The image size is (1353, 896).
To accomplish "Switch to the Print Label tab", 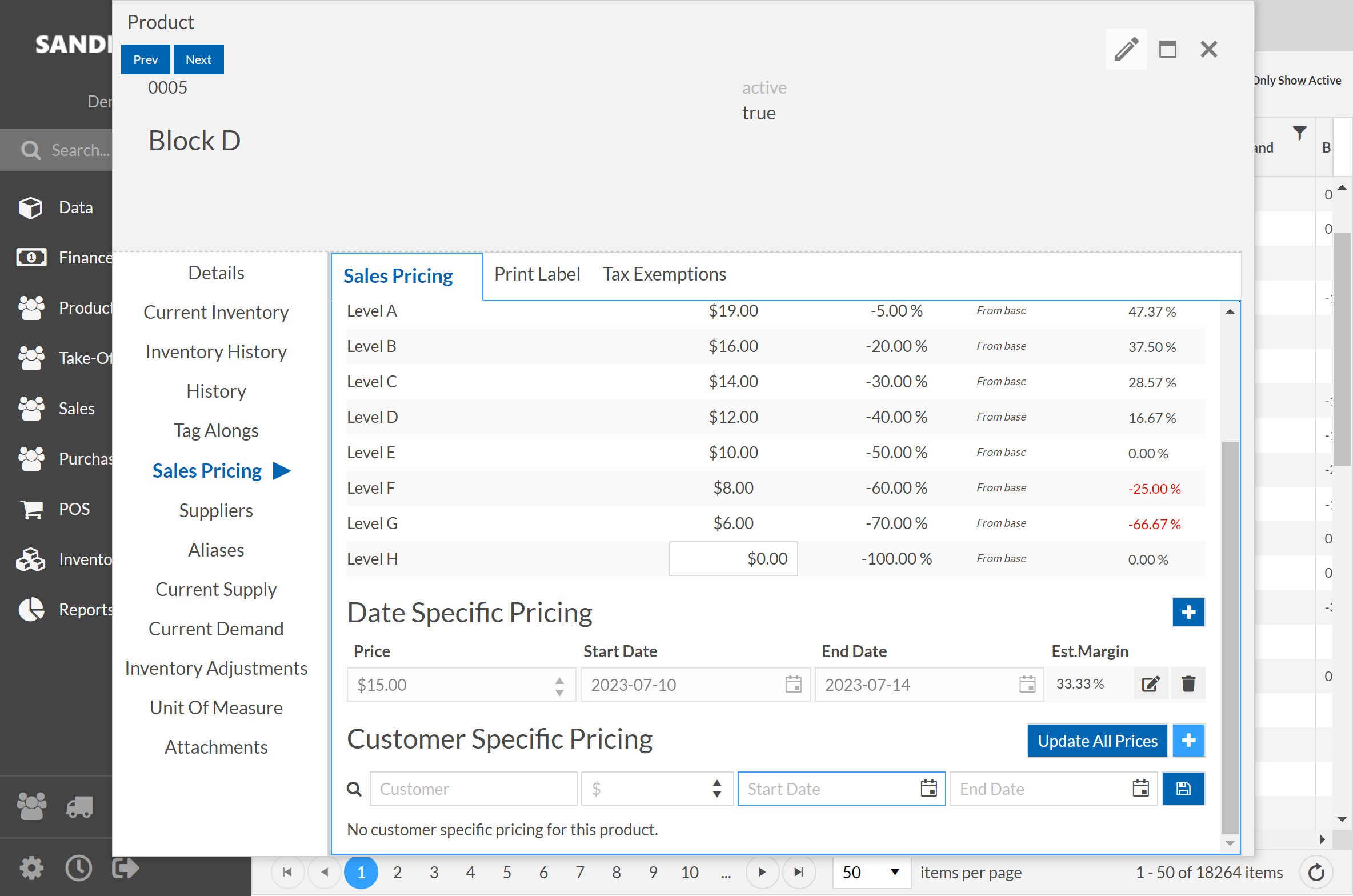I will 537,274.
